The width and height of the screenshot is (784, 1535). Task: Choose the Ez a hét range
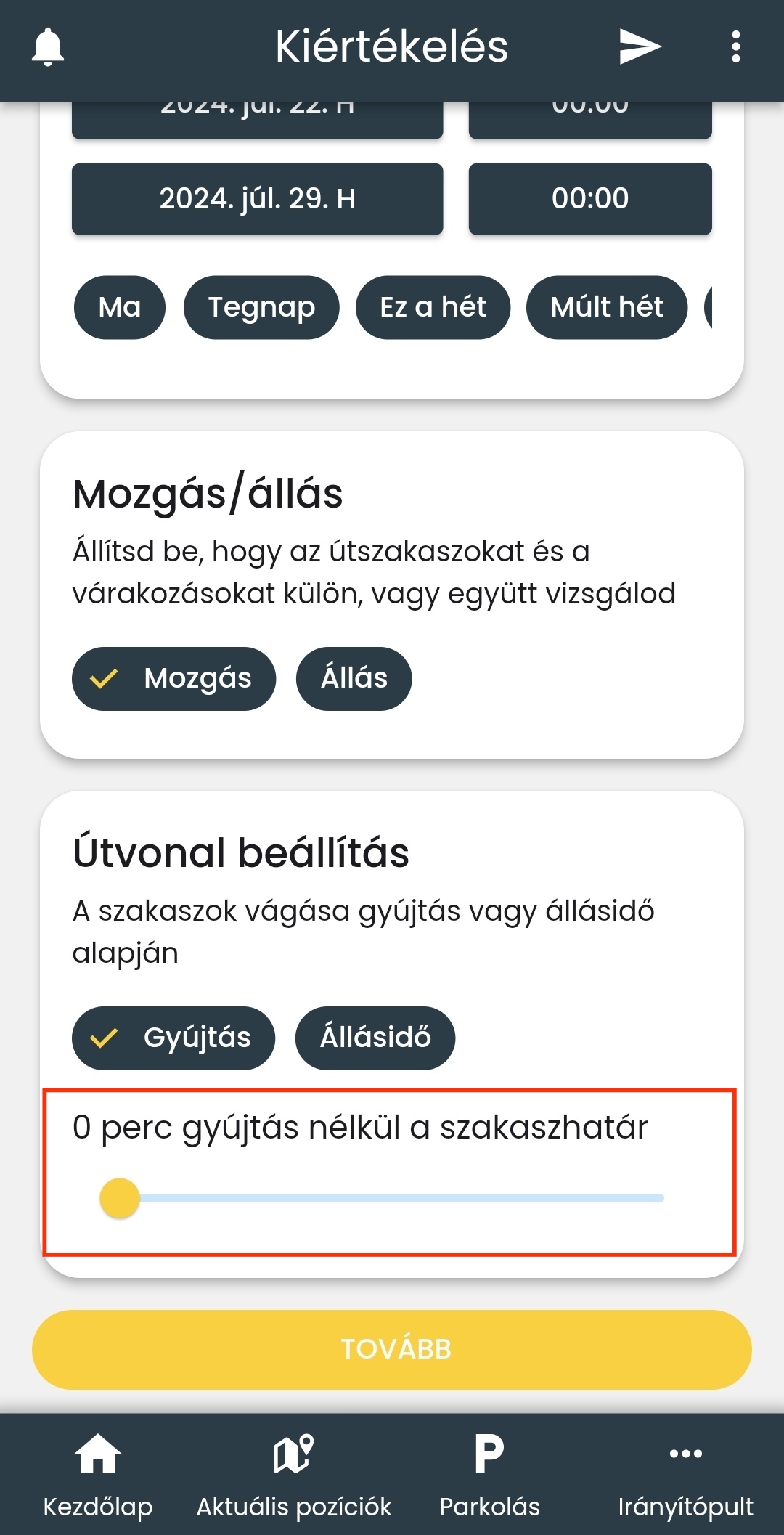pos(433,307)
